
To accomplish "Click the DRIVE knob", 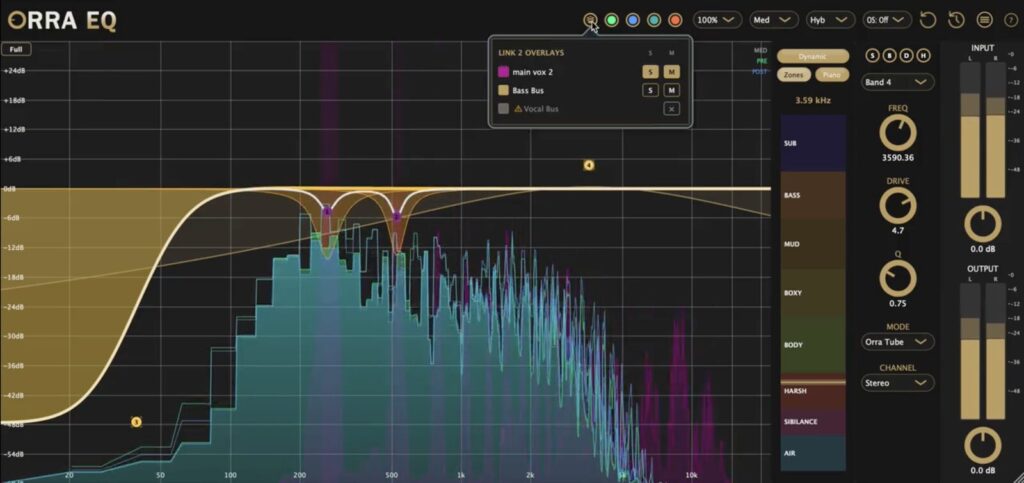I will click(x=898, y=206).
